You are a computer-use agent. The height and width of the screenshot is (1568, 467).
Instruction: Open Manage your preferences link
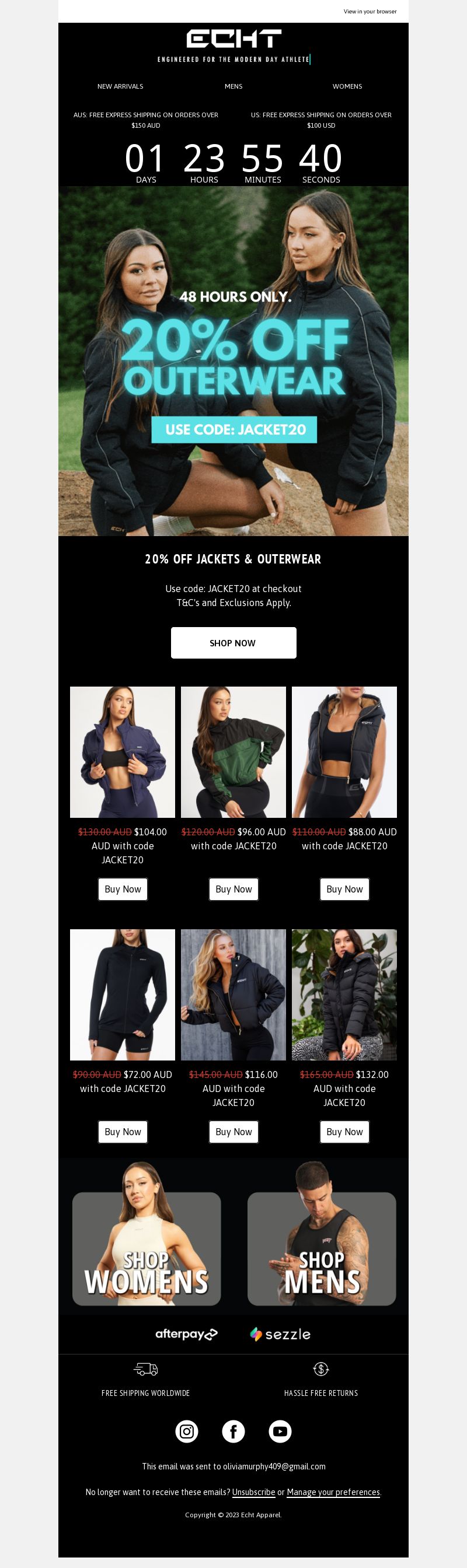point(334,1492)
